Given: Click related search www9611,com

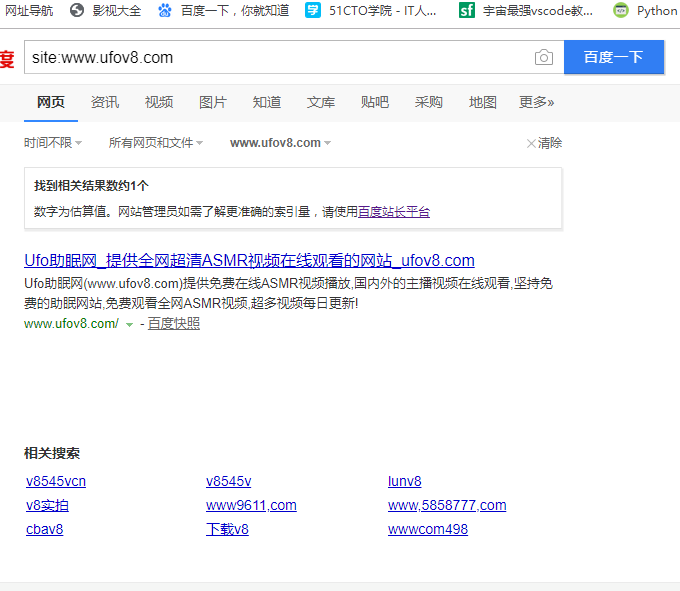Looking at the screenshot, I should (x=251, y=506).
